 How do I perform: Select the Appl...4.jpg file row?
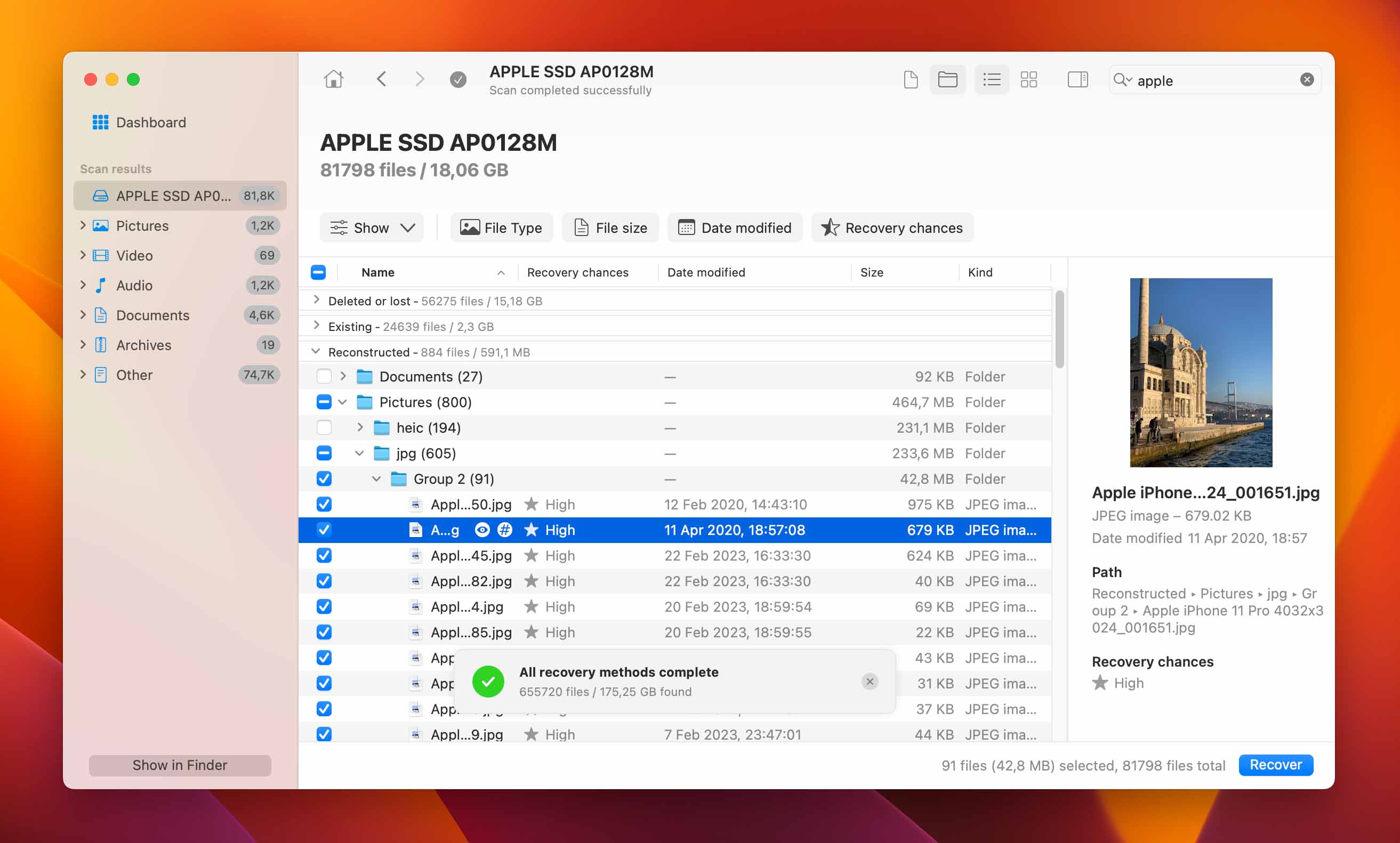[x=675, y=607]
